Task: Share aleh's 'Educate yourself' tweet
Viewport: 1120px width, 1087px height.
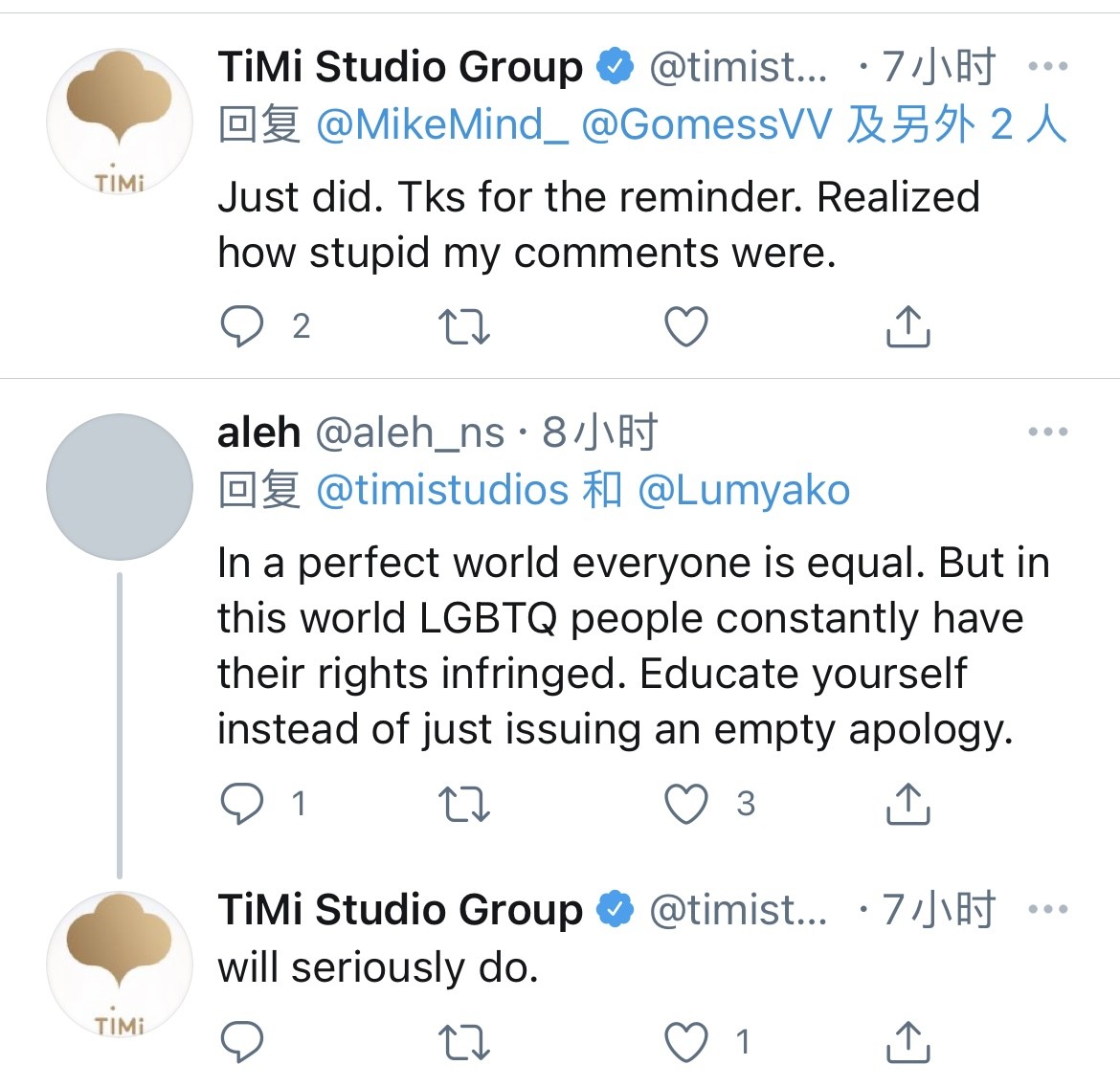Action: point(907,803)
